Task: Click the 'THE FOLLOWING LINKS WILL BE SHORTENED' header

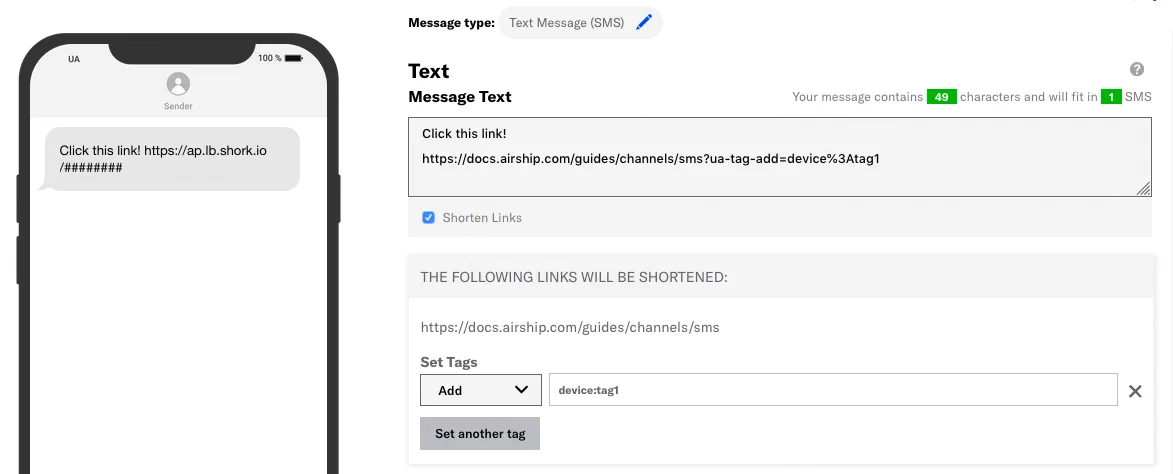Action: (573, 277)
